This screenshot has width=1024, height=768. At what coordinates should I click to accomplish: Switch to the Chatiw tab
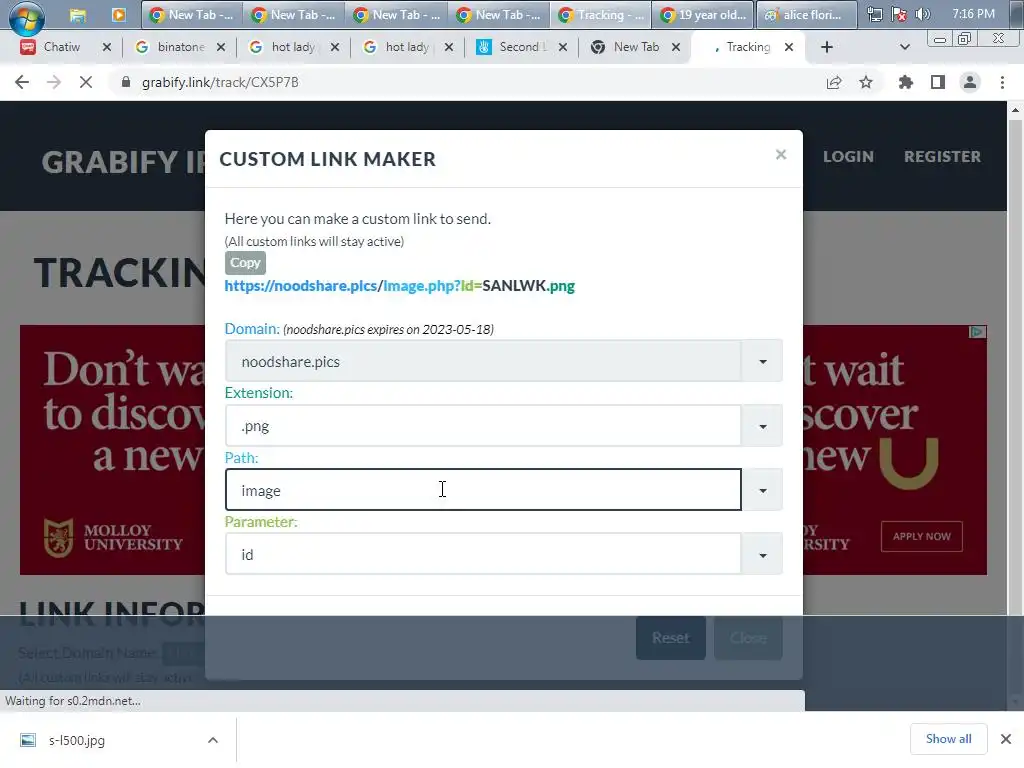(x=60, y=47)
